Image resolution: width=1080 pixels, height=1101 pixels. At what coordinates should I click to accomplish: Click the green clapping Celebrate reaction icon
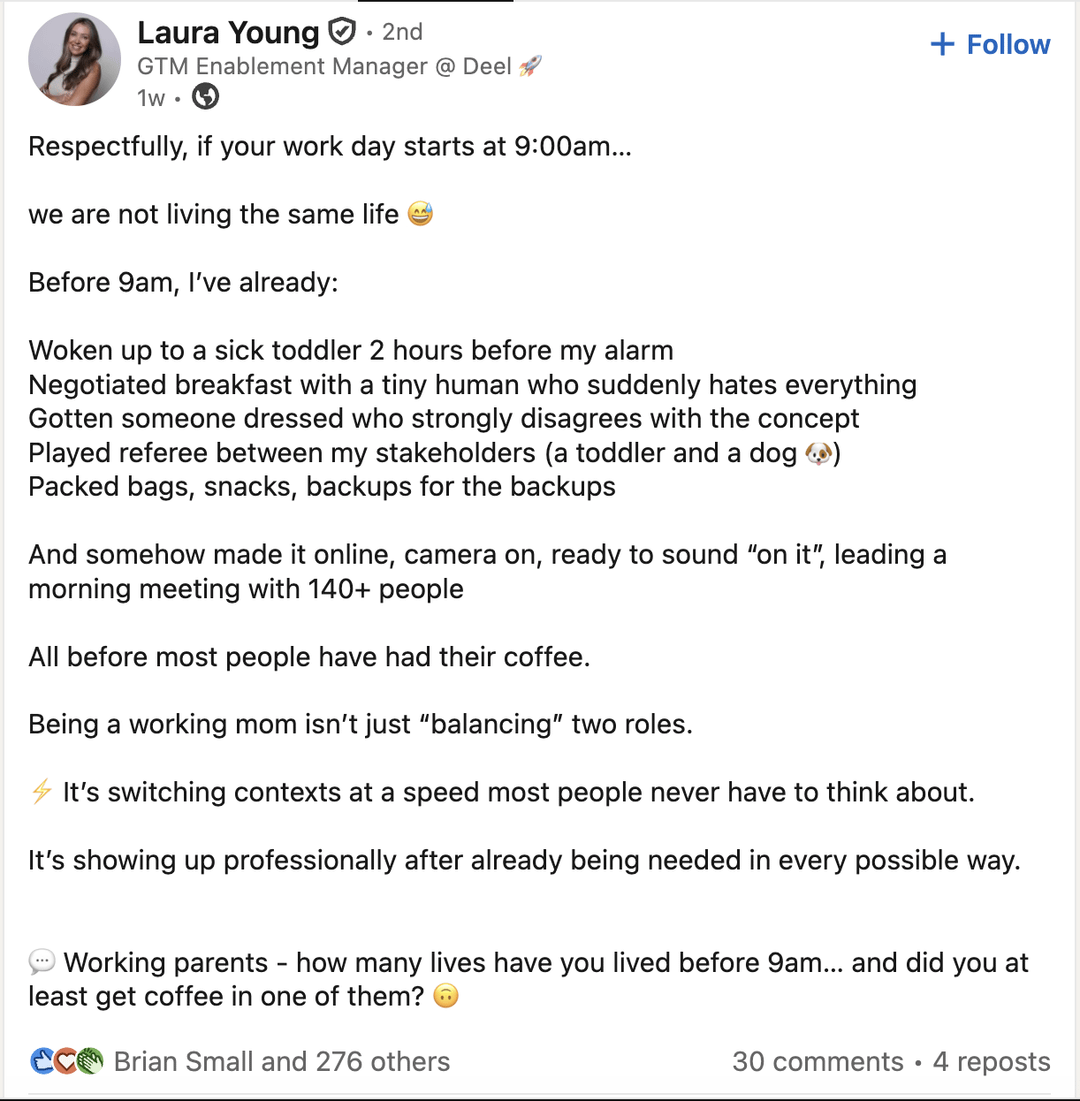tap(89, 1061)
